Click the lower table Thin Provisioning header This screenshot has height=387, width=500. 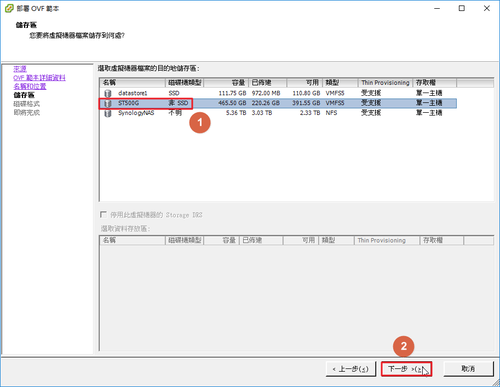(387, 240)
